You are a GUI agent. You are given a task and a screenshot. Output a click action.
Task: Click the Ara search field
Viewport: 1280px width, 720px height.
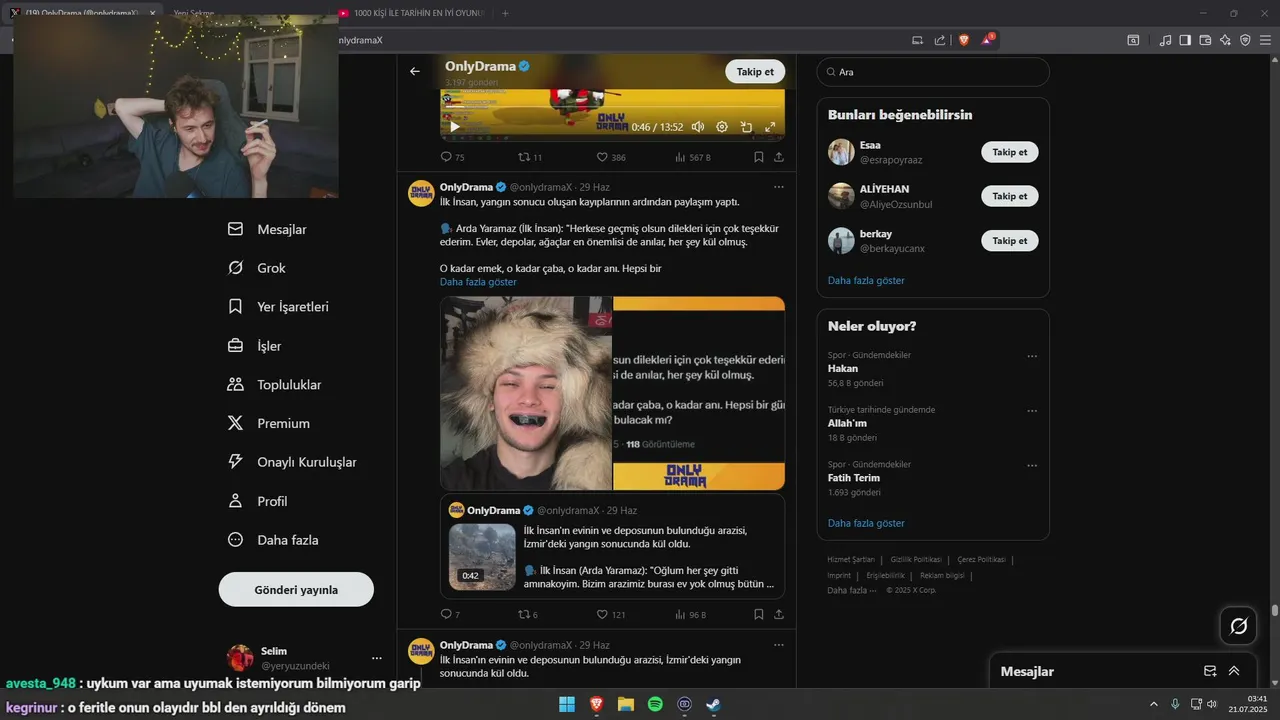[x=933, y=72]
